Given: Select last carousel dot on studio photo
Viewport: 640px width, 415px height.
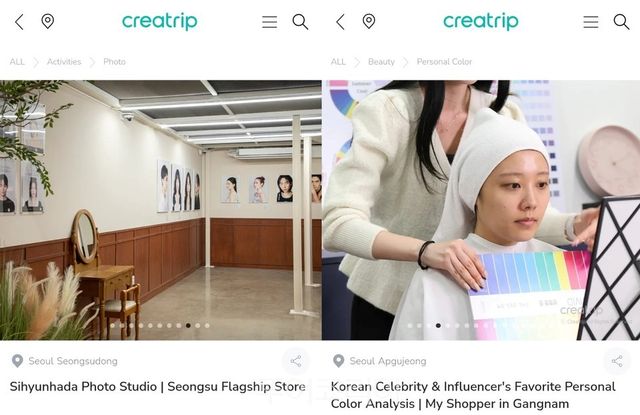Looking at the screenshot, I should point(207,326).
